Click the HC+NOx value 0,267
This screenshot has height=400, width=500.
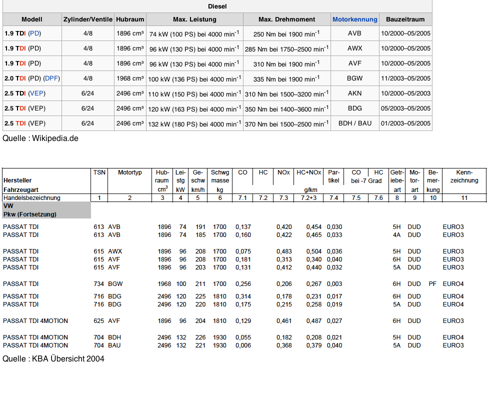(x=314, y=284)
